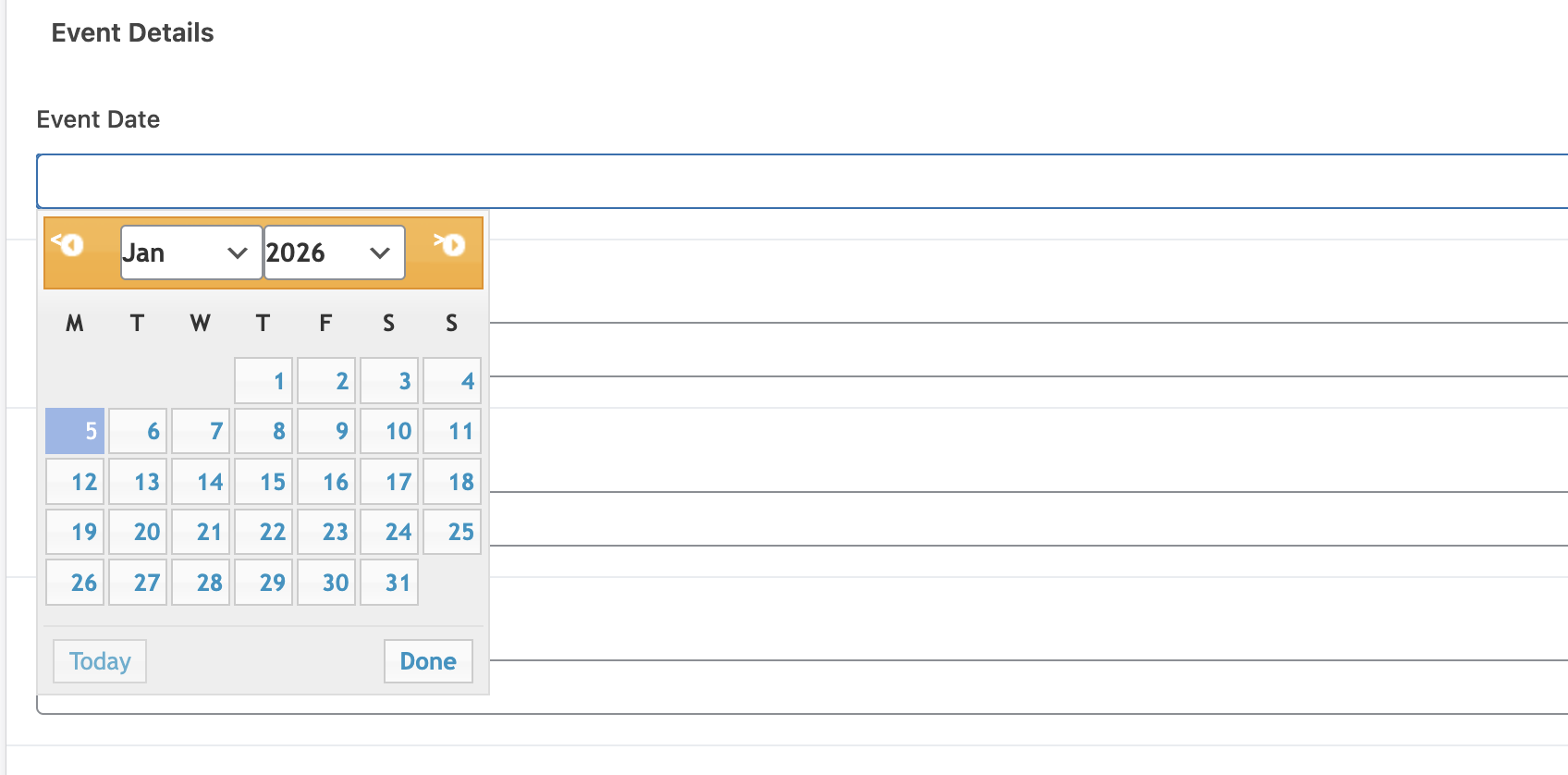
Task: Choose January 15 as the date
Action: pos(263,482)
